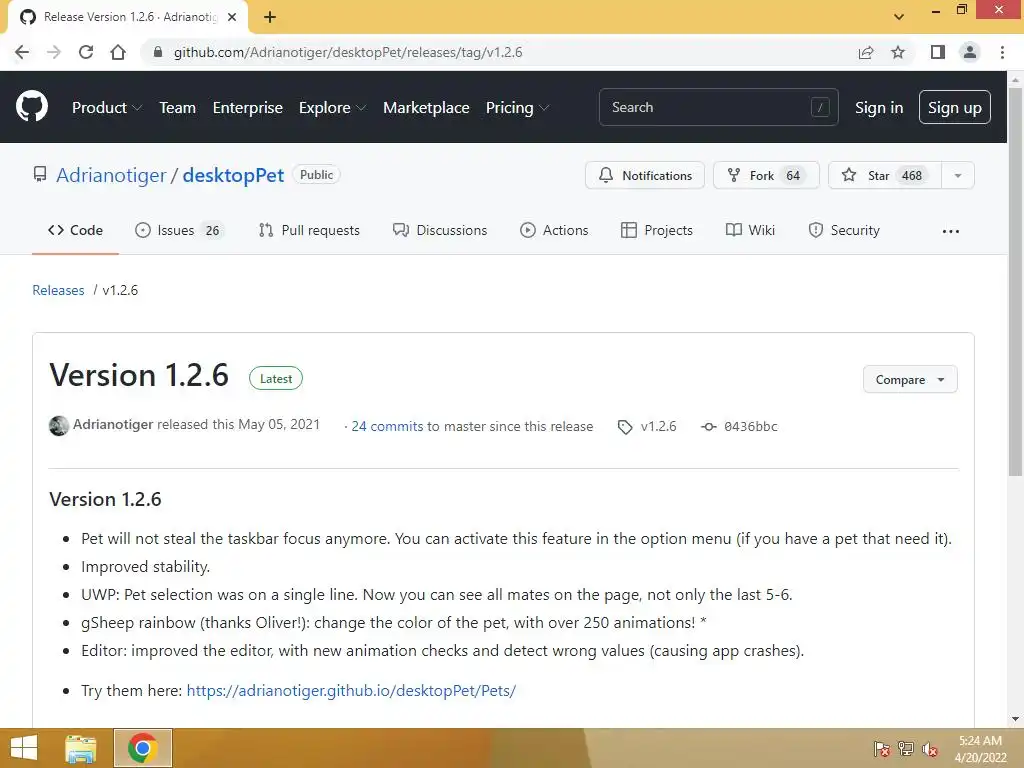Screen dimensions: 1024x768
Task: Open the Team page
Action: click(178, 108)
